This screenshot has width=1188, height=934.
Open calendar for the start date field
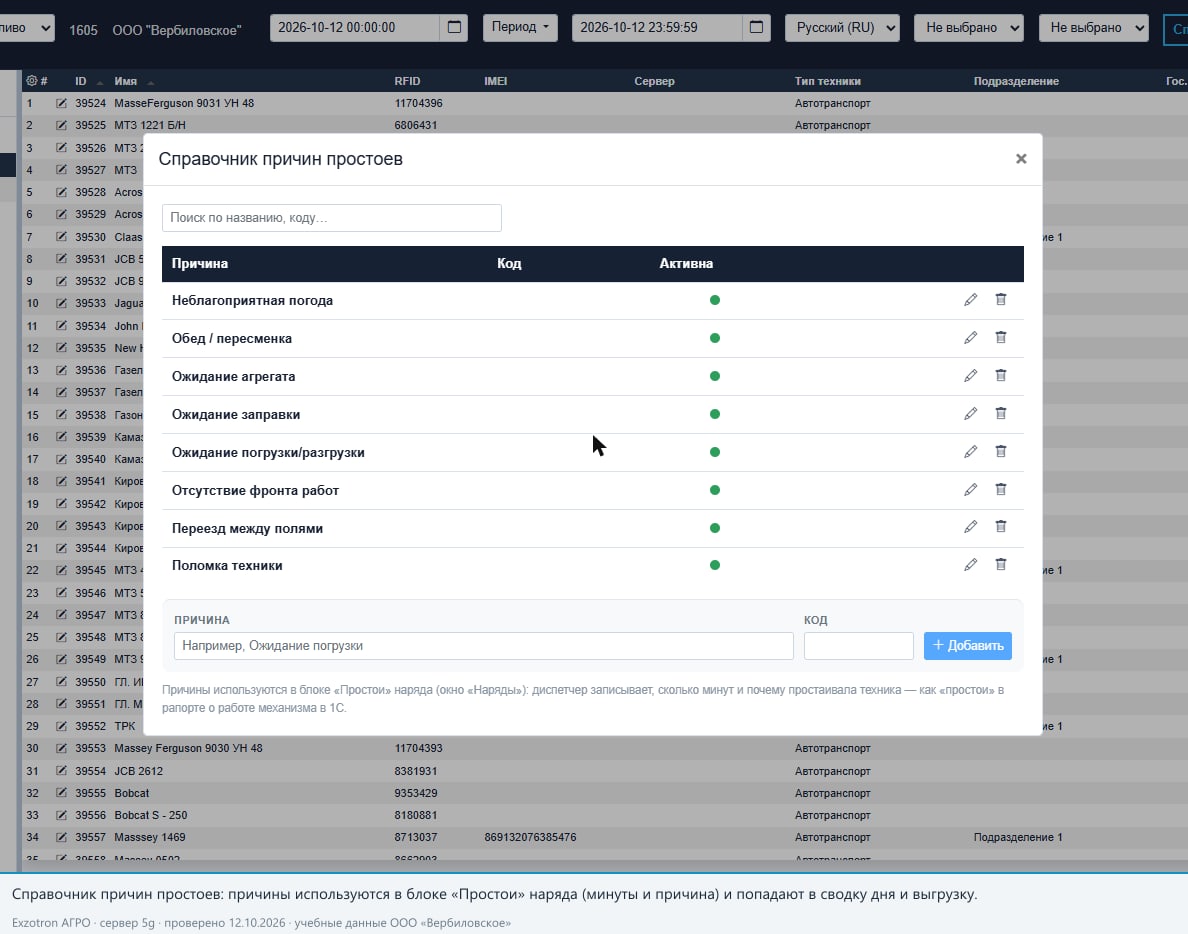[455, 27]
